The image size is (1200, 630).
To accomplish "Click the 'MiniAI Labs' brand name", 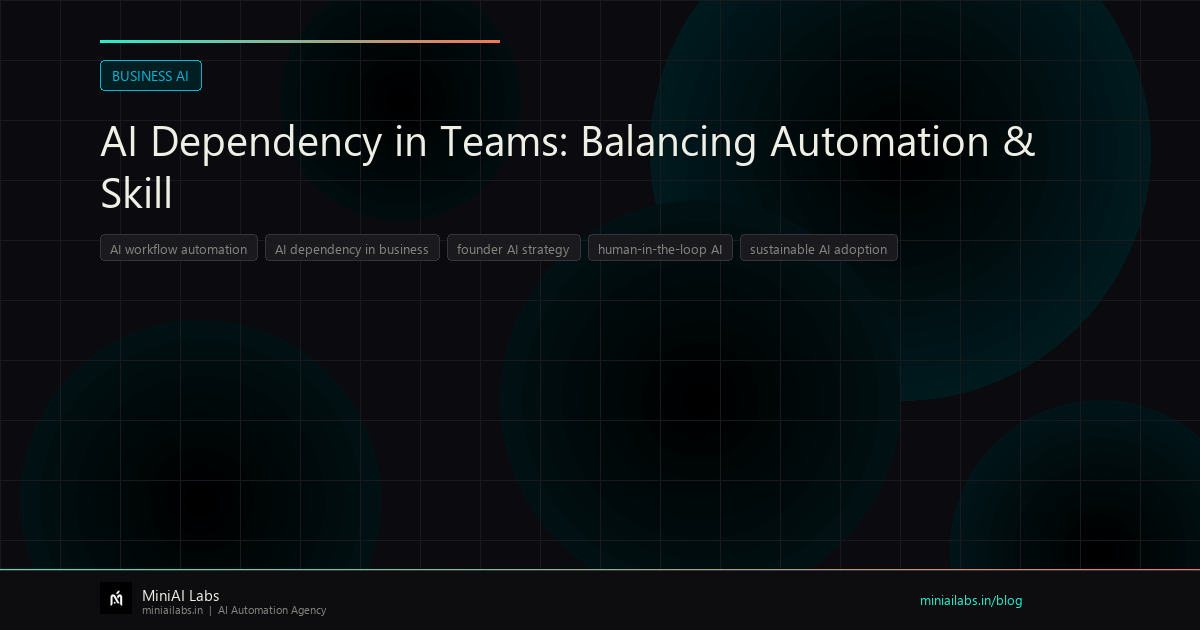I will point(181,596).
